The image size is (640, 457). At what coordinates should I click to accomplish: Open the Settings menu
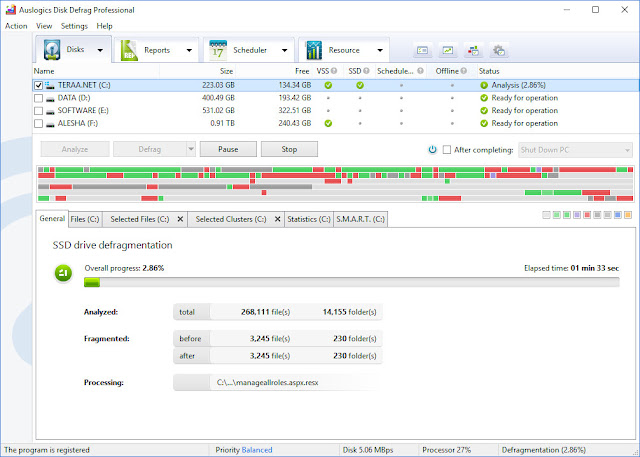pyautogui.click(x=74, y=26)
